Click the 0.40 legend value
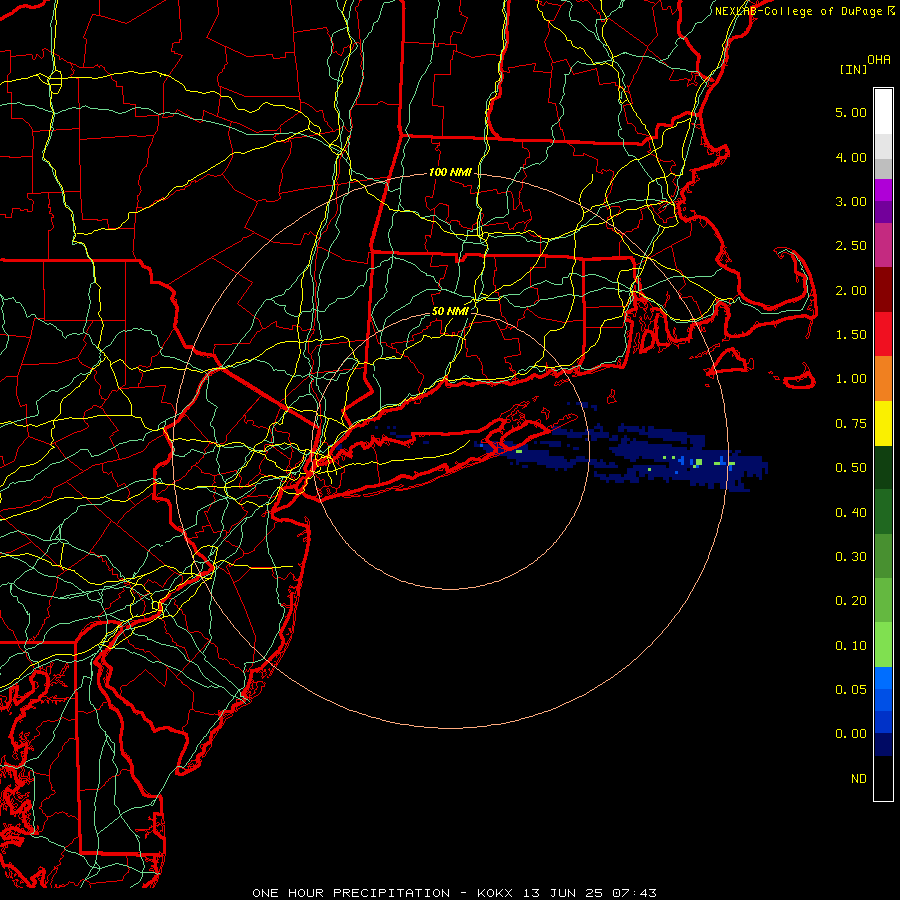 [851, 512]
